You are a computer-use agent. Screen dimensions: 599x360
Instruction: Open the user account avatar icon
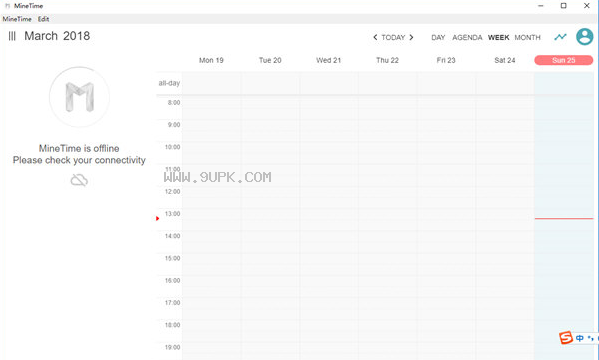[584, 37]
